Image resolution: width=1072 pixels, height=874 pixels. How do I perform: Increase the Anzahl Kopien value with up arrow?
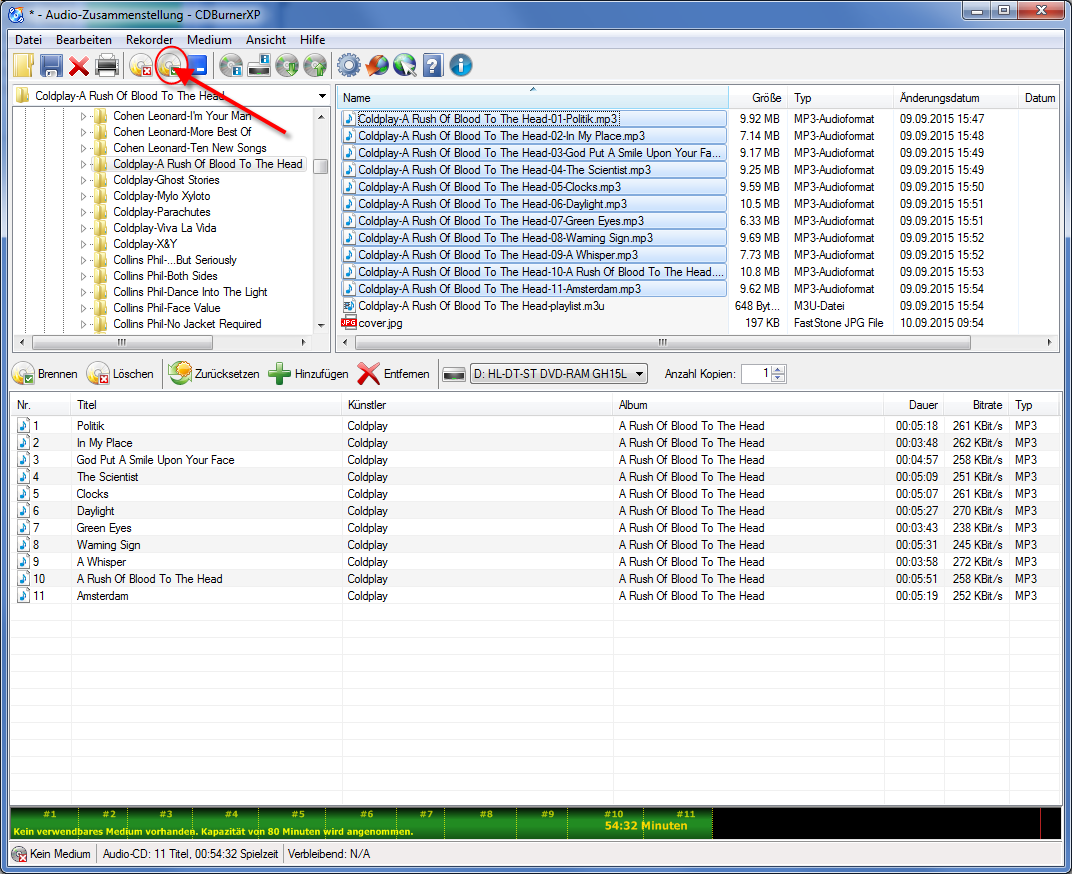pos(779,369)
